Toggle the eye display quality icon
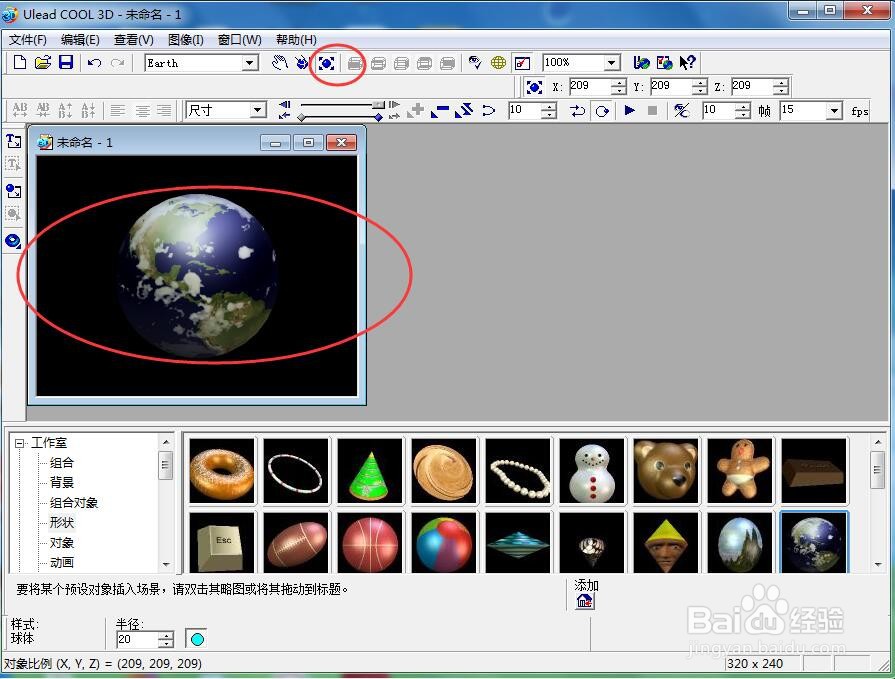The image size is (895, 679). 474,63
